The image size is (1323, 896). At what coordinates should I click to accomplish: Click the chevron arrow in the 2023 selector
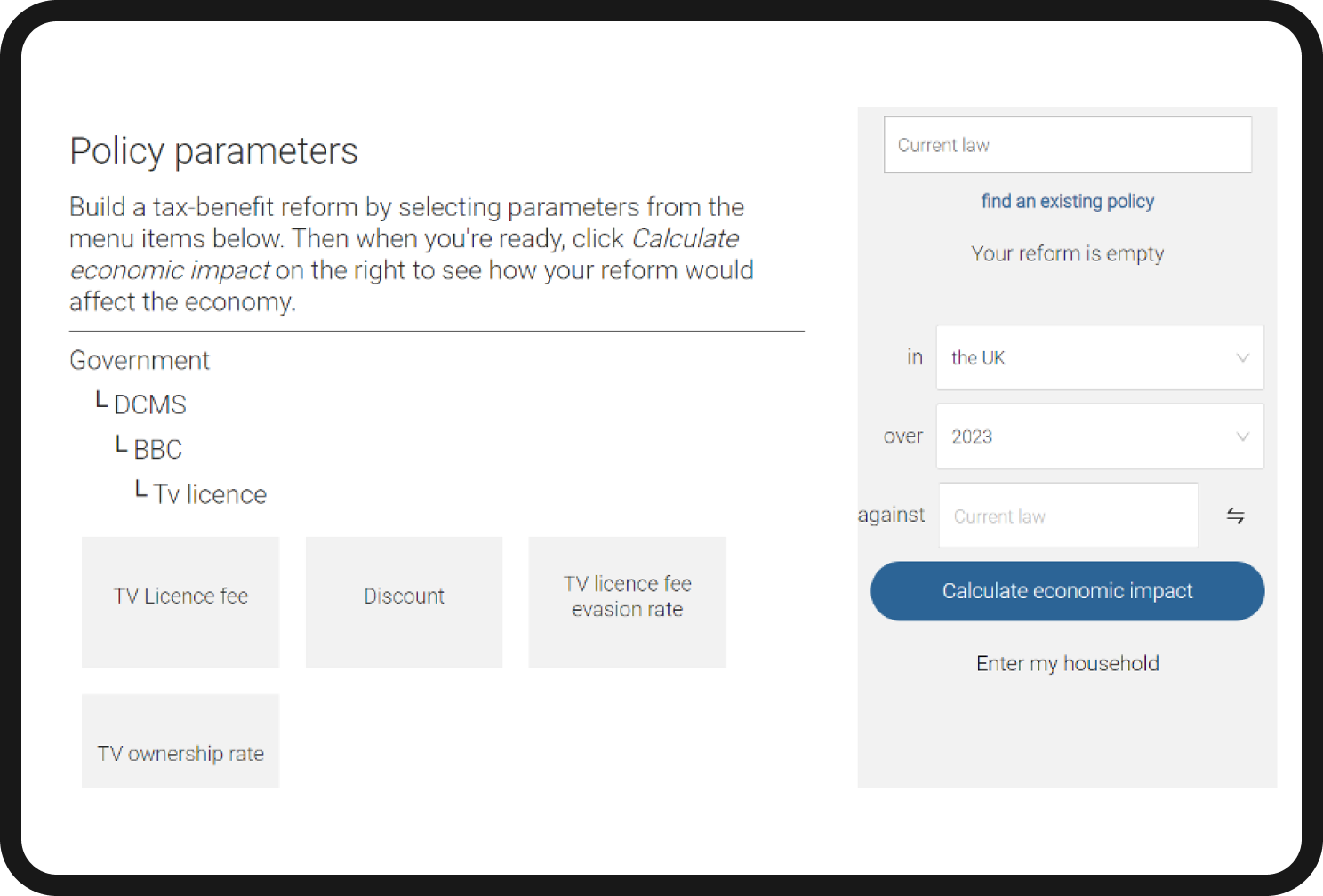click(x=1242, y=436)
